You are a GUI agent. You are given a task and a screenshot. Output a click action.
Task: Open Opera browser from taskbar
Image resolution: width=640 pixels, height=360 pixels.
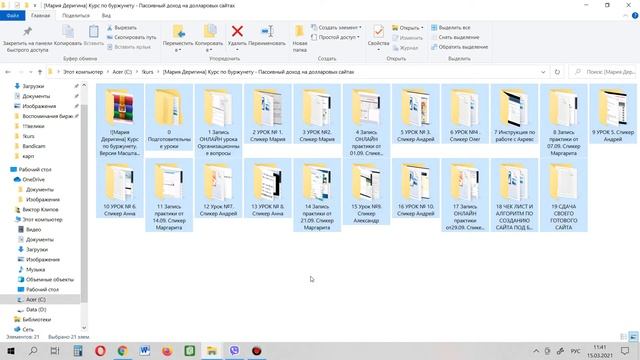click(x=100, y=351)
